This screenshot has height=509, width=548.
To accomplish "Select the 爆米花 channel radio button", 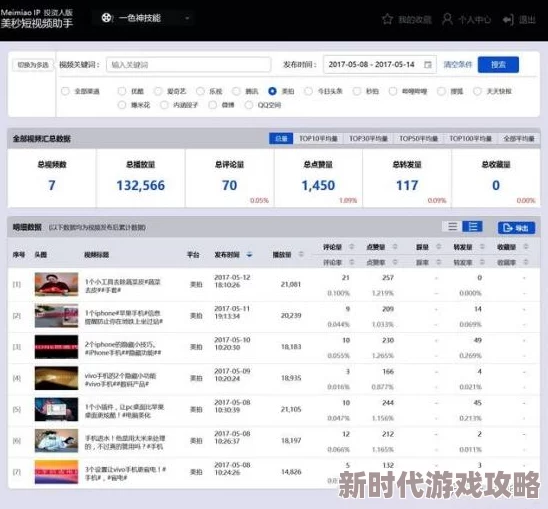I will pos(122,105).
